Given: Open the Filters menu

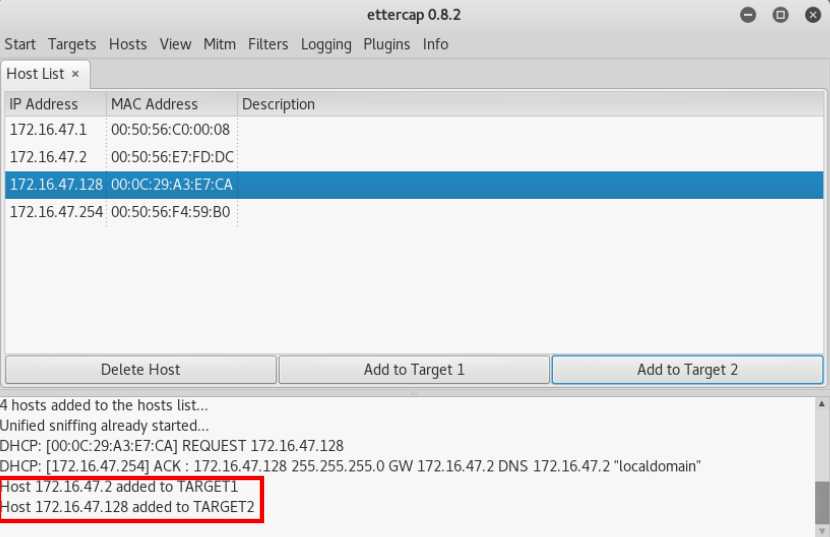Looking at the screenshot, I should (x=268, y=44).
